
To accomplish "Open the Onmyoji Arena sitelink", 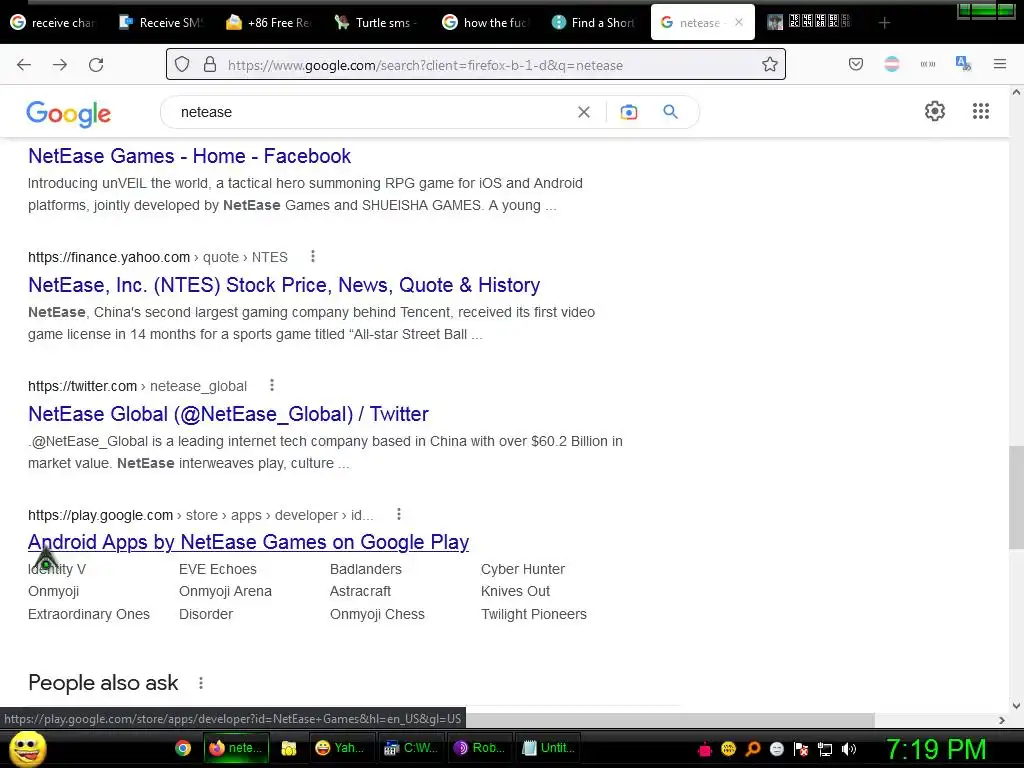I will [225, 591].
